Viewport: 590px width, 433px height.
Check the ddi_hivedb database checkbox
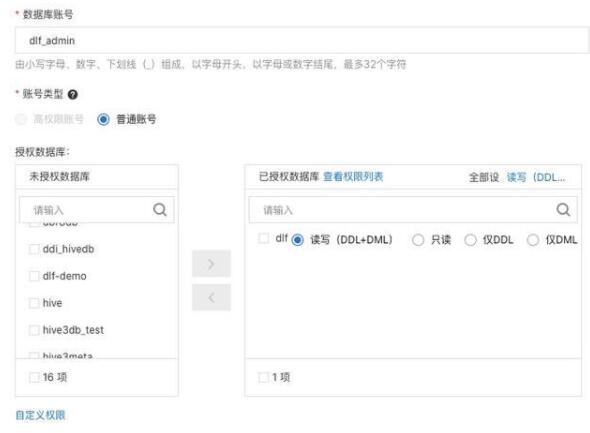[x=34, y=249]
